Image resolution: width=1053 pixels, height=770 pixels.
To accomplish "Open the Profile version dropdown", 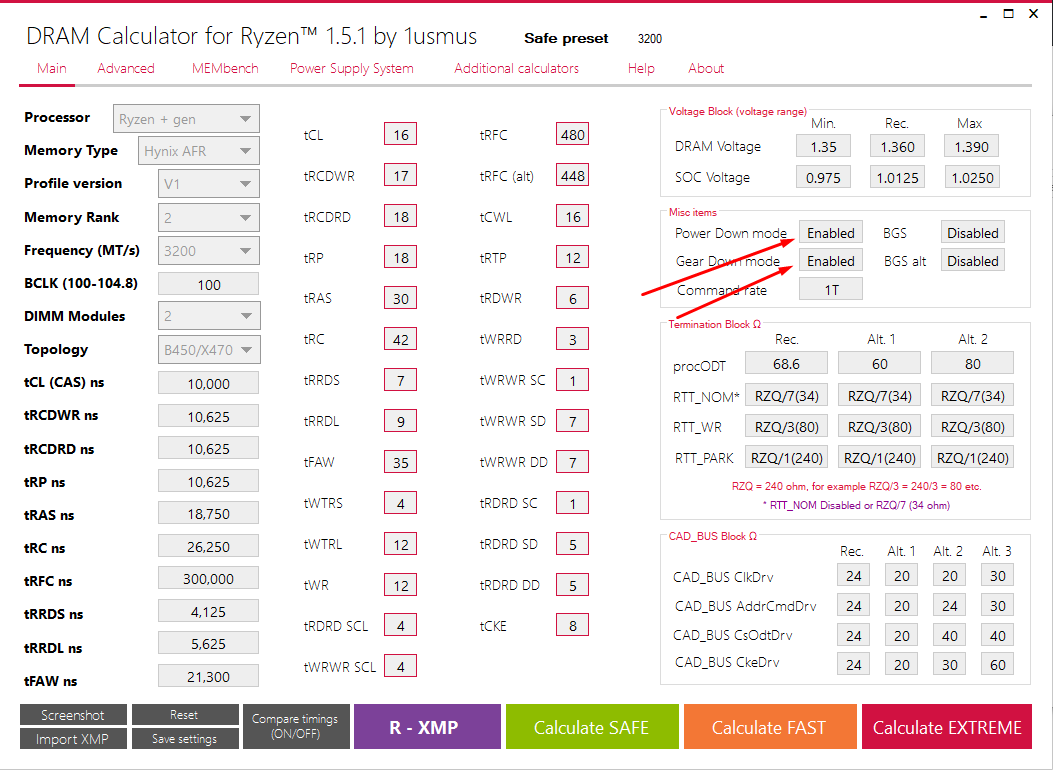I will pyautogui.click(x=208, y=184).
